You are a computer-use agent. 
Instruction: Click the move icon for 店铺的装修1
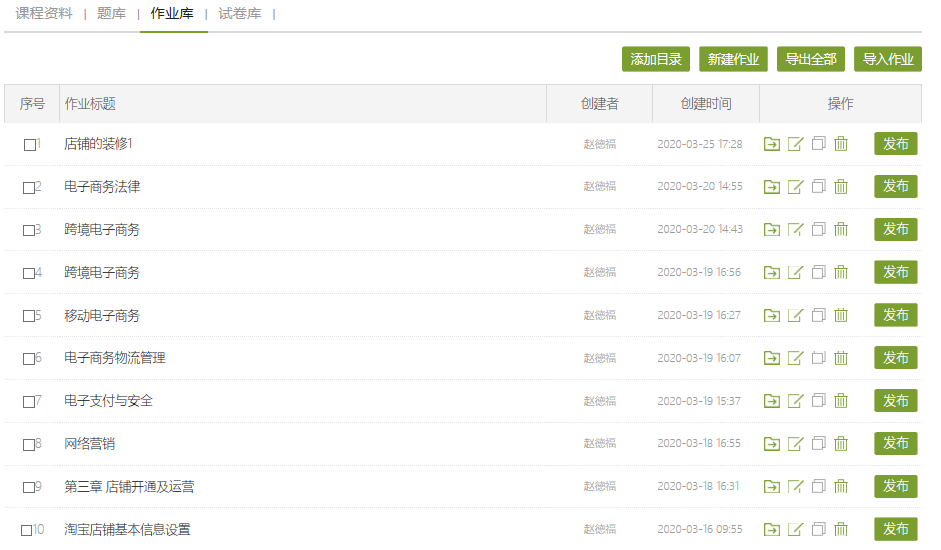[771, 144]
